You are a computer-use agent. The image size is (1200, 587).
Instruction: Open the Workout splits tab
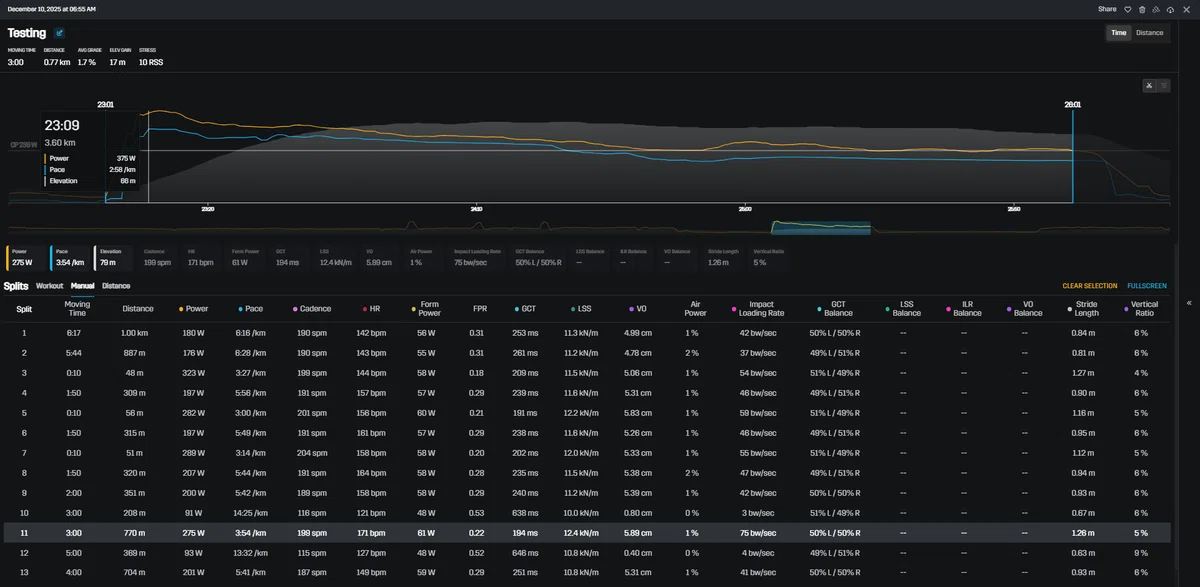click(x=50, y=286)
